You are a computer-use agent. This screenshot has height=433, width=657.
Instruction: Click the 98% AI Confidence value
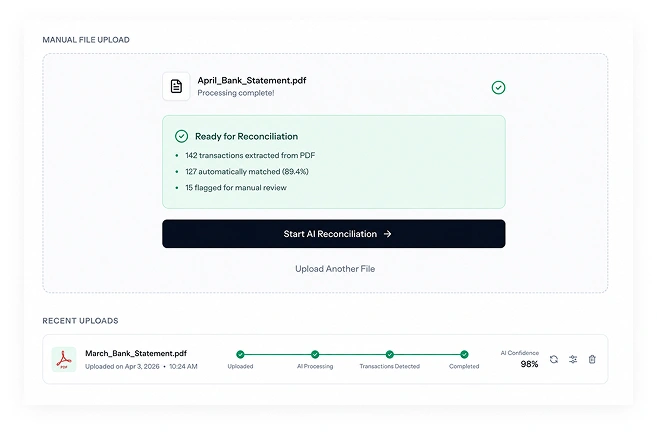[x=529, y=364]
